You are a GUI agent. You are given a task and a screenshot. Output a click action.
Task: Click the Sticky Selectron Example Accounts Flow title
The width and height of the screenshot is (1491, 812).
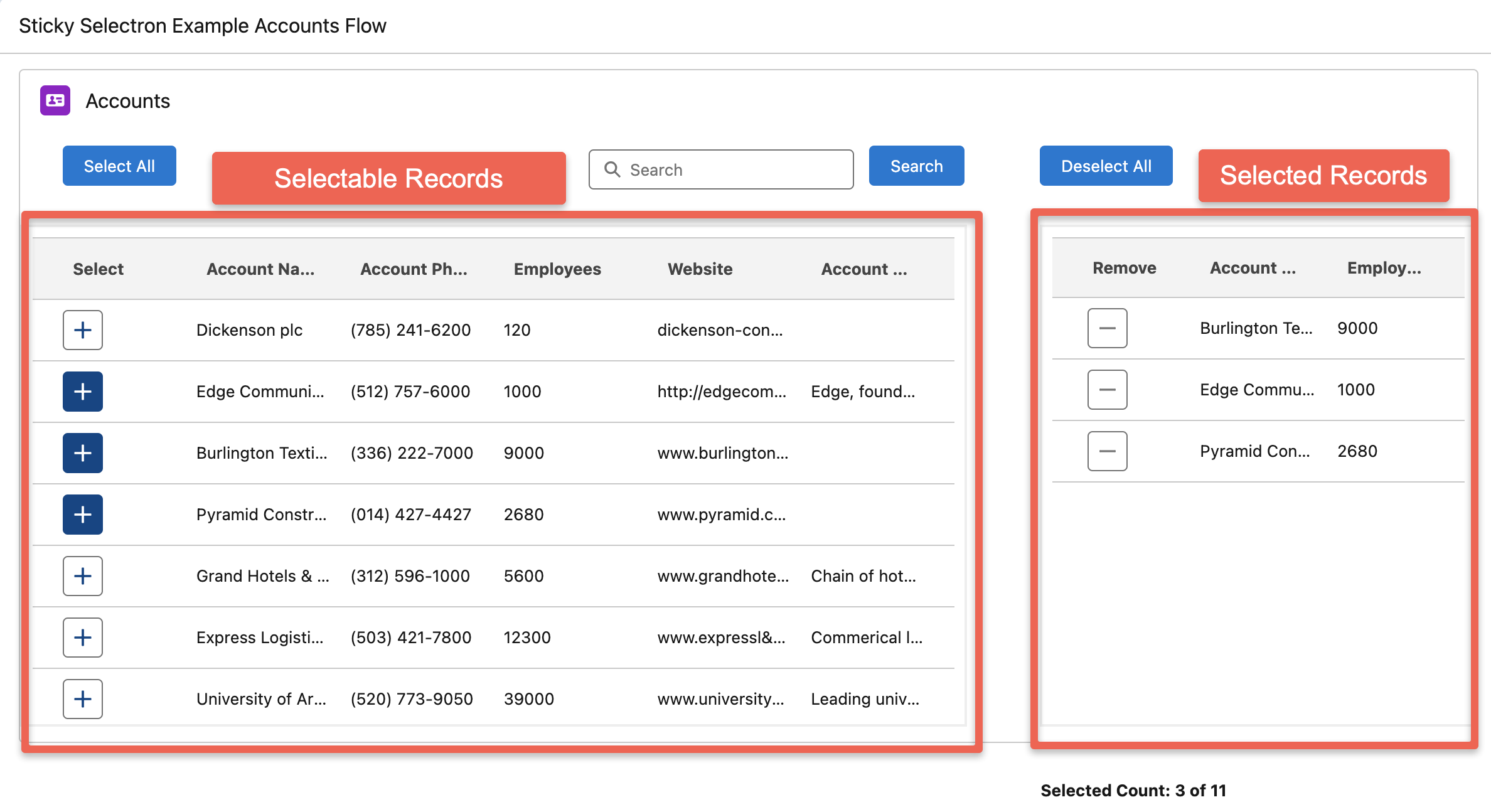(203, 26)
